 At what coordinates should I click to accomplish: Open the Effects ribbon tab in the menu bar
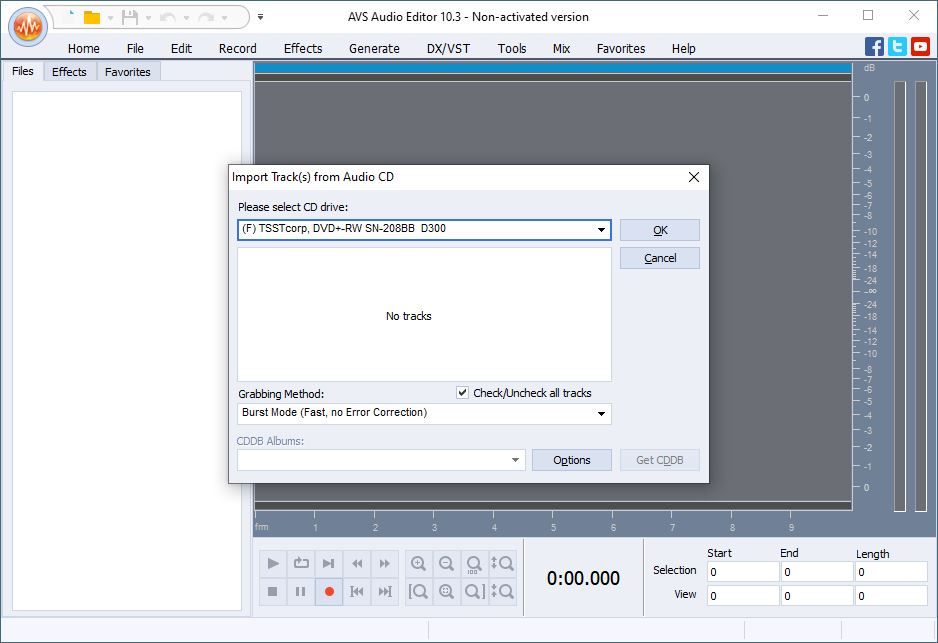[303, 48]
